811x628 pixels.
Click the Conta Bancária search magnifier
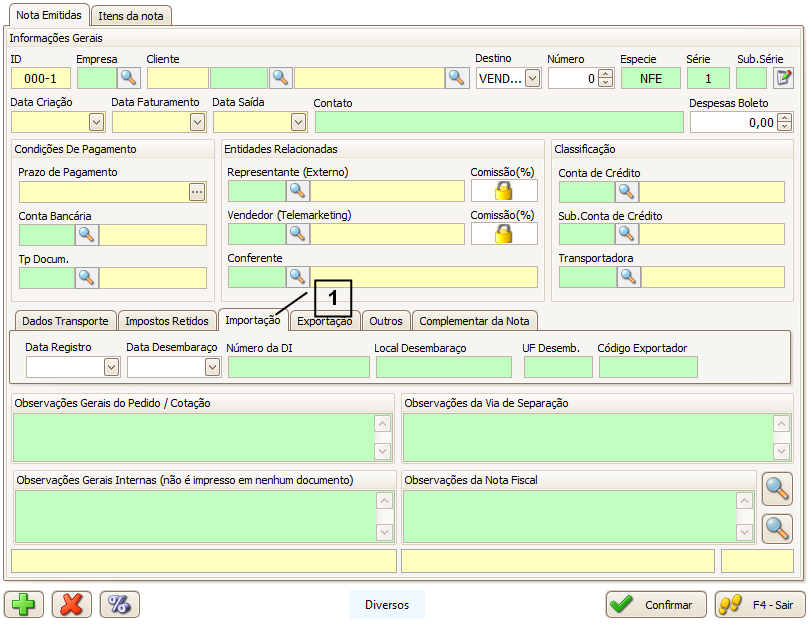pos(87,235)
